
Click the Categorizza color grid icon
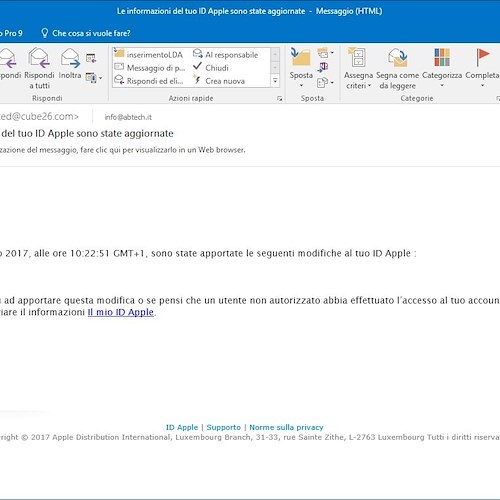[442, 57]
